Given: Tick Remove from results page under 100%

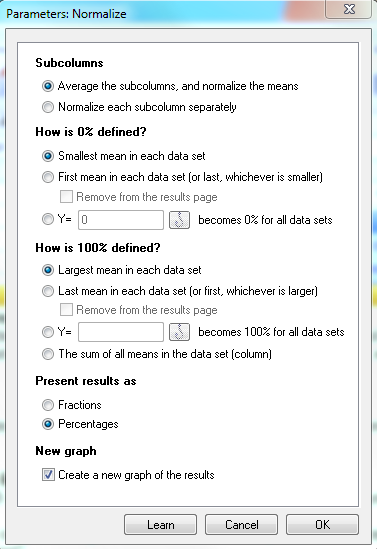Looking at the screenshot, I should click(x=67, y=310).
